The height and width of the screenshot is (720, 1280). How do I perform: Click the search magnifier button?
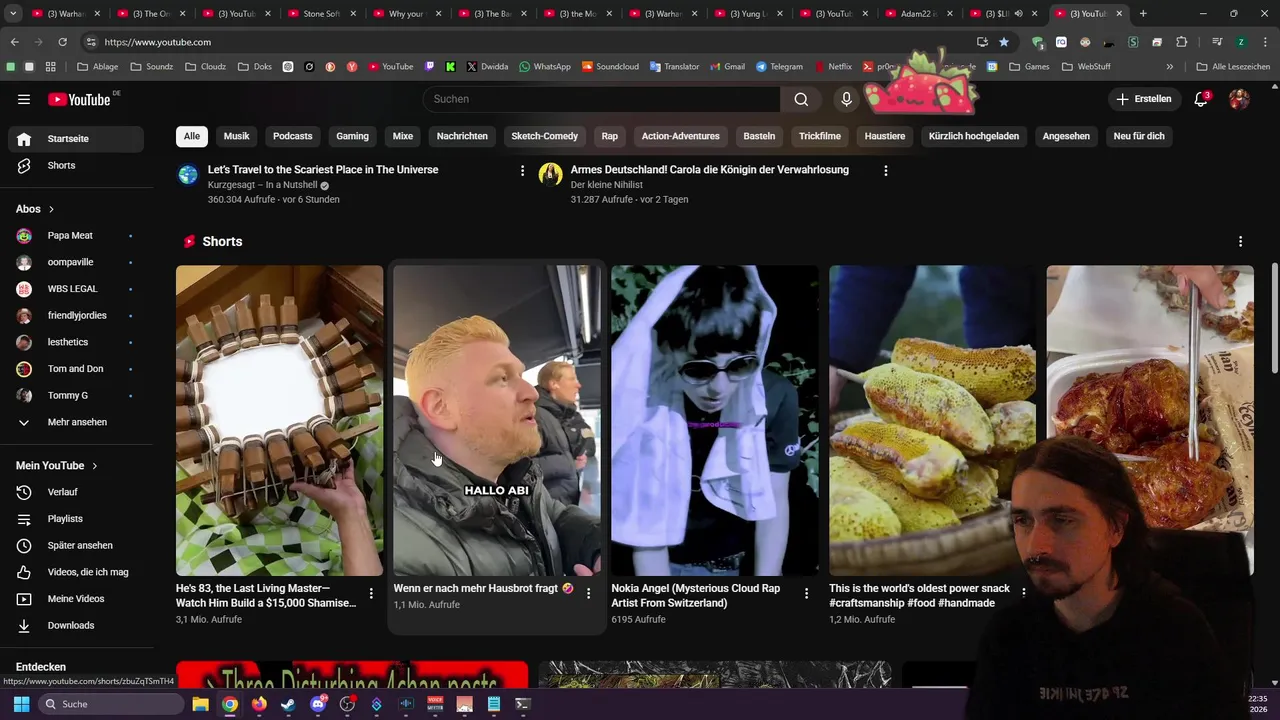[801, 99]
